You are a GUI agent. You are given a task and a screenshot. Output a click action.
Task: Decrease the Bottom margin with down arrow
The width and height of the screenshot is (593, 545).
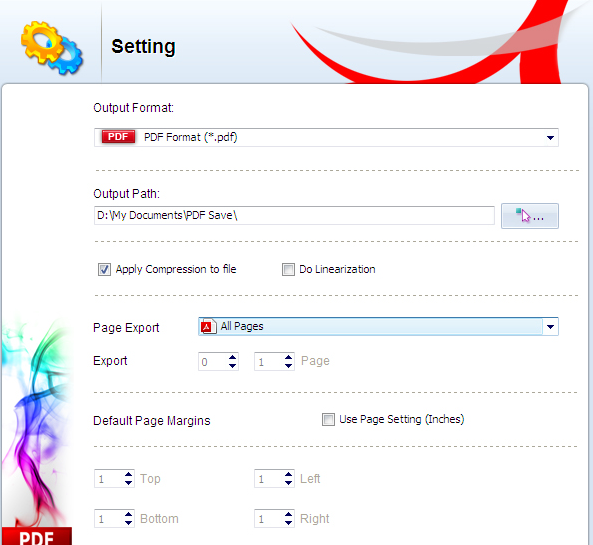[x=129, y=523]
